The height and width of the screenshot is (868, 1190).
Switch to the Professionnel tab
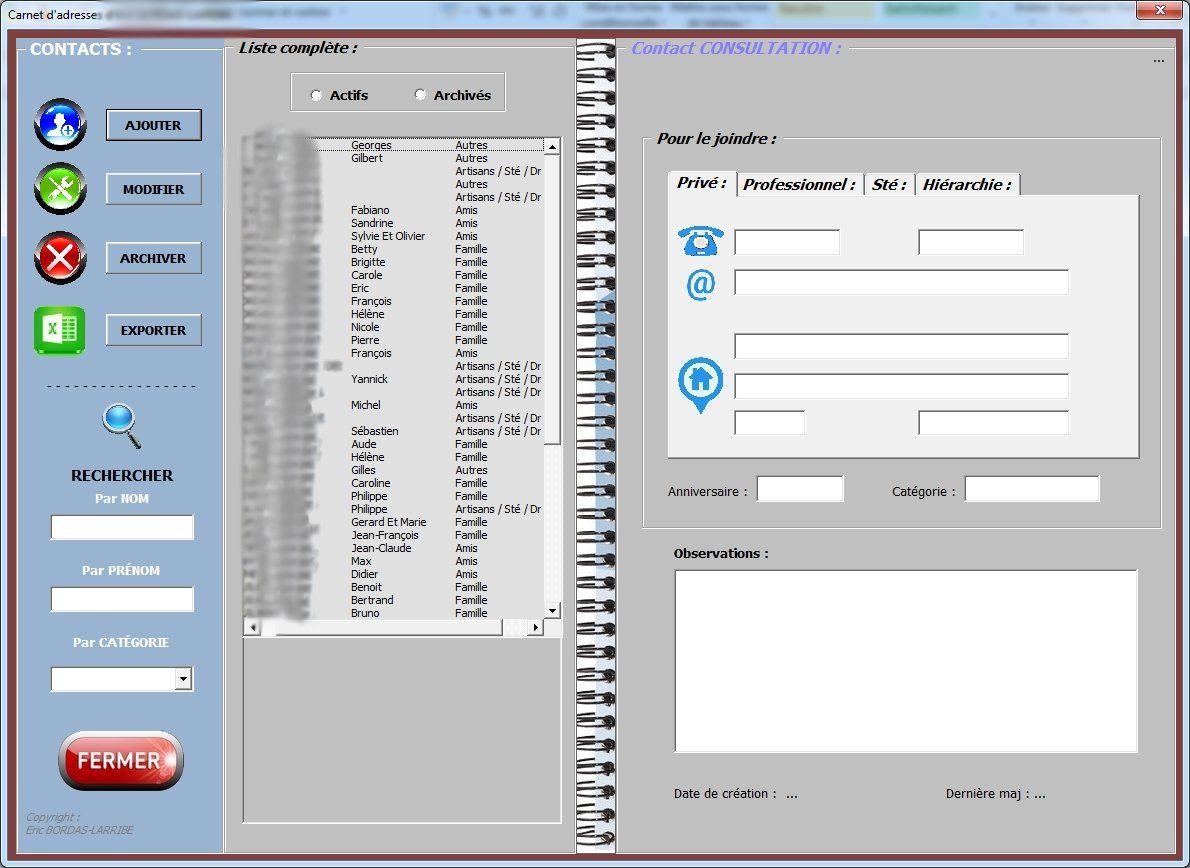pos(799,185)
